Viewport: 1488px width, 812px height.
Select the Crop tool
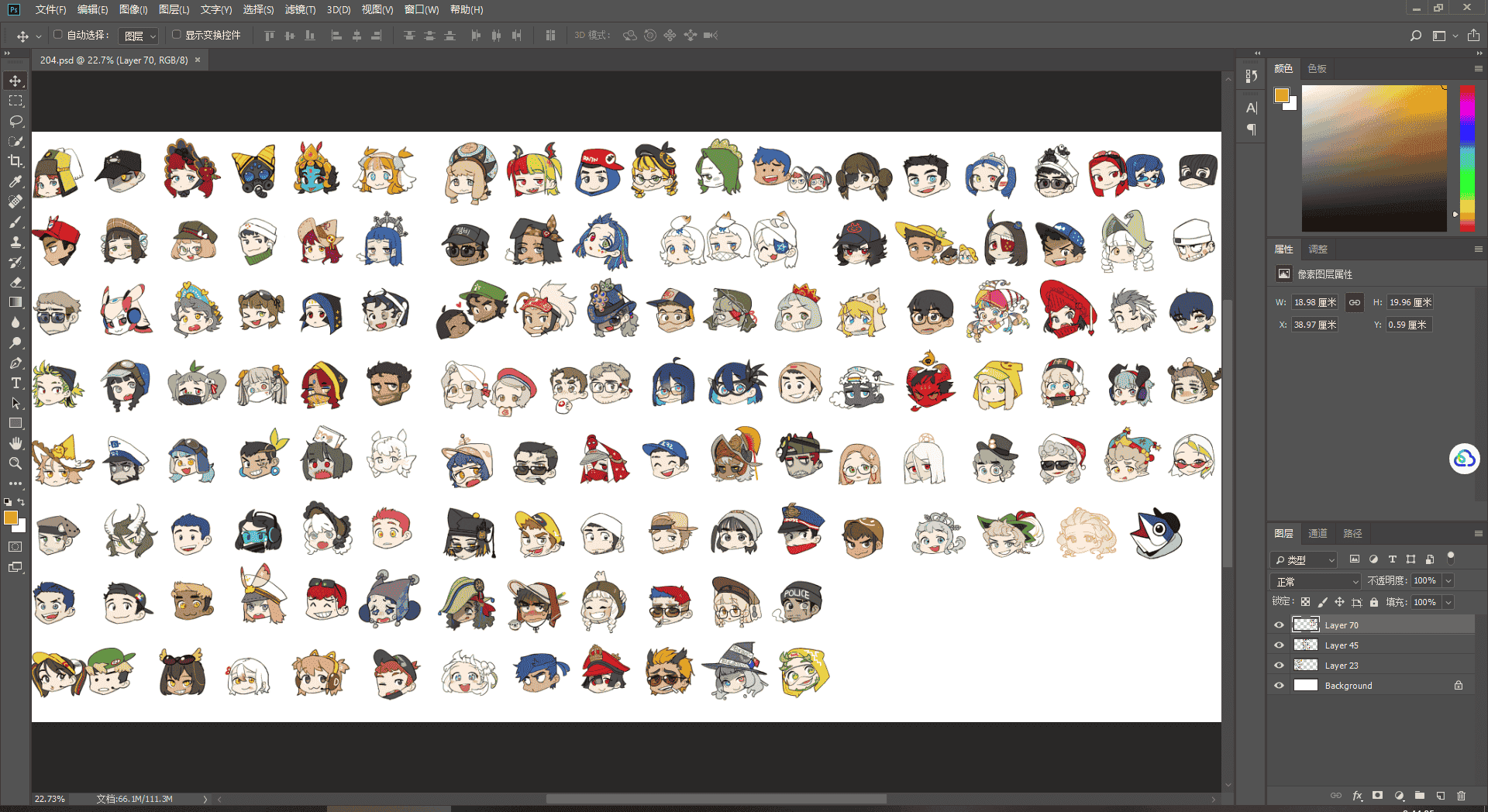15,161
